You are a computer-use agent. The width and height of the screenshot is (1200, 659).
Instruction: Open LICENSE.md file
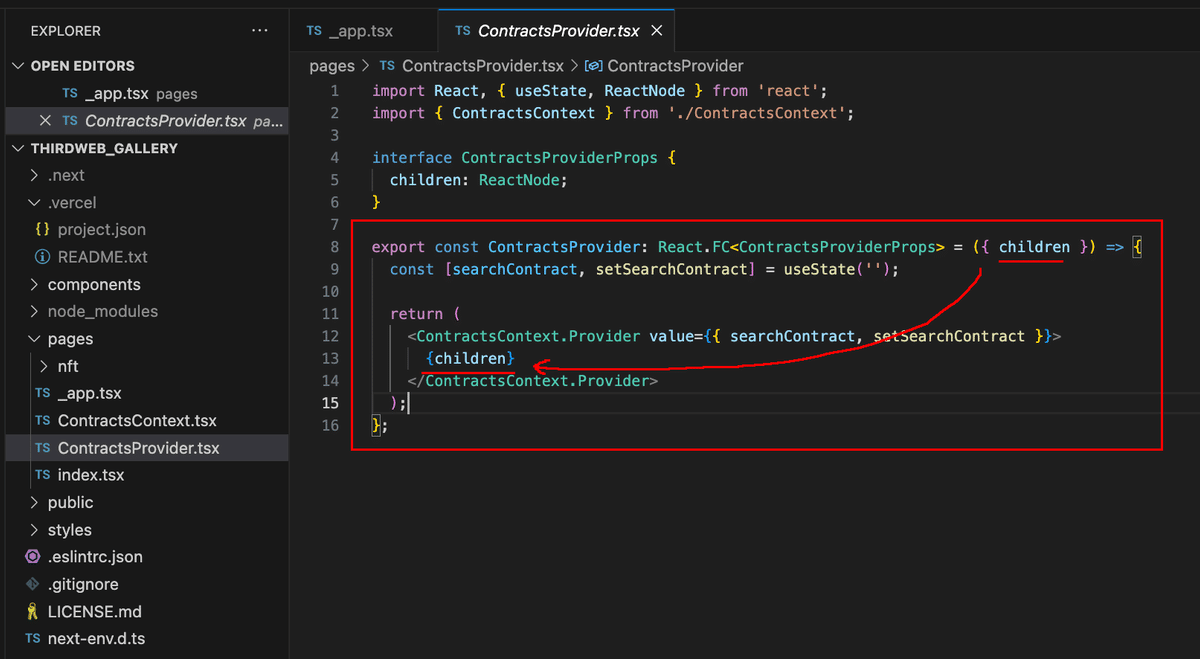95,612
